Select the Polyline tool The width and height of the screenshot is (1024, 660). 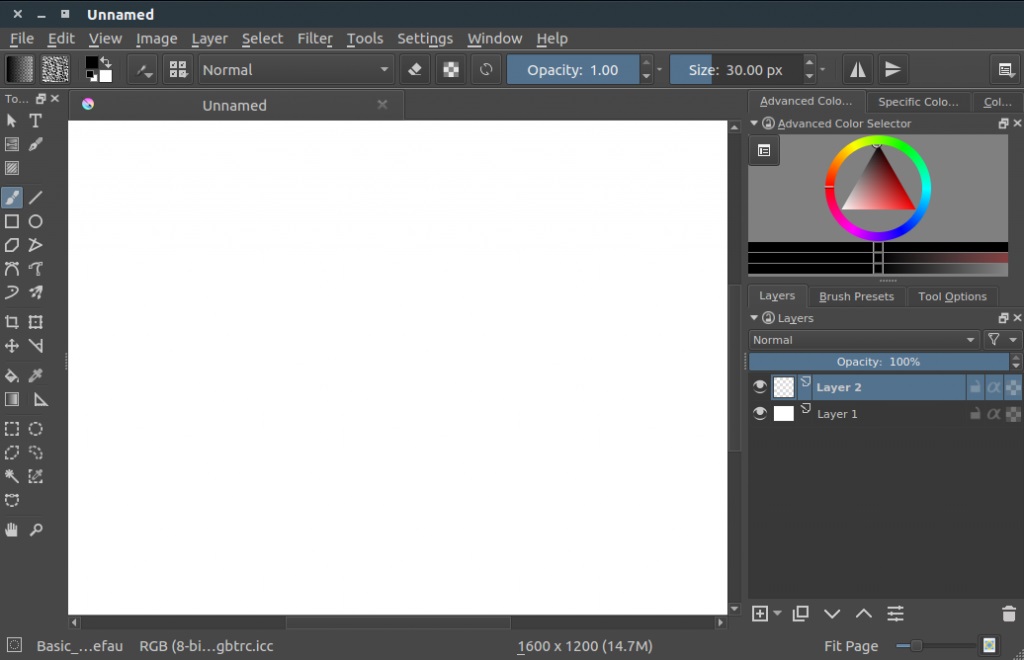tap(35, 245)
